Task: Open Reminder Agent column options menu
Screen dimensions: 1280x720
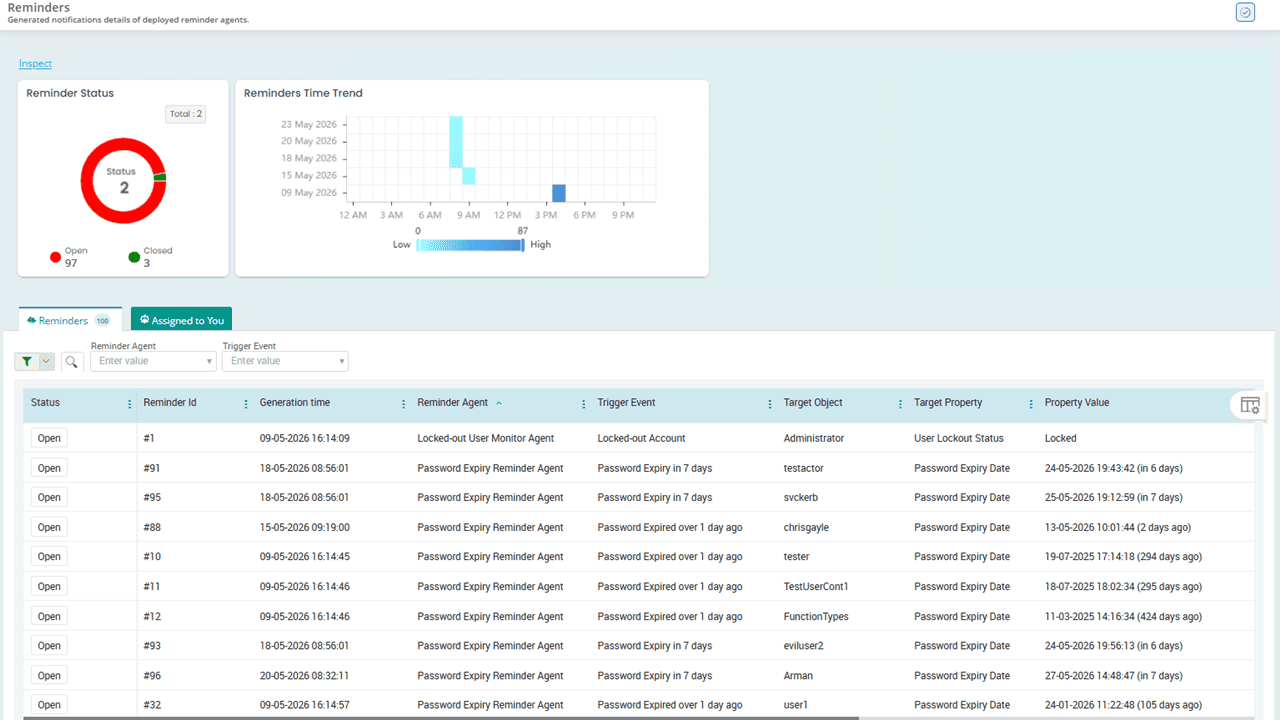Action: [584, 404]
